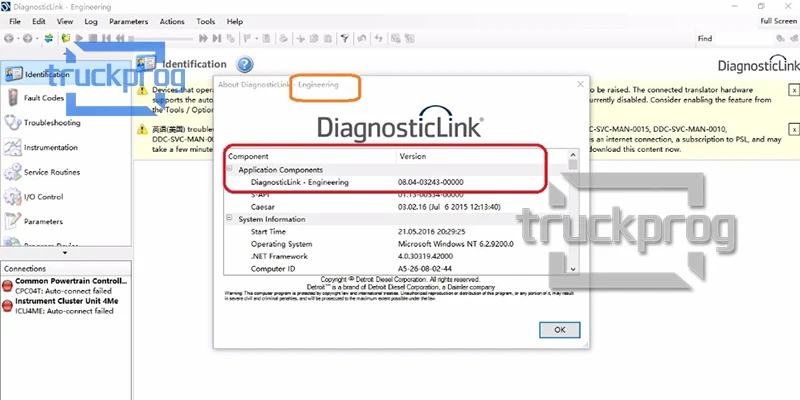Click the filter funnel toolbar icon
Viewport: 800px width, 400px height.
pos(345,38)
